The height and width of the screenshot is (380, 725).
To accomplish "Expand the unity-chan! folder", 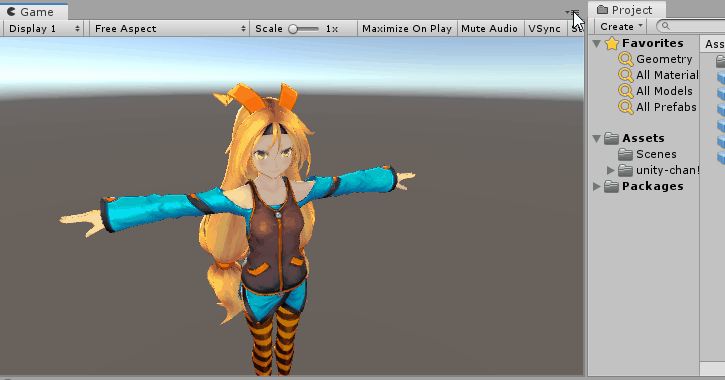I will coord(610,170).
